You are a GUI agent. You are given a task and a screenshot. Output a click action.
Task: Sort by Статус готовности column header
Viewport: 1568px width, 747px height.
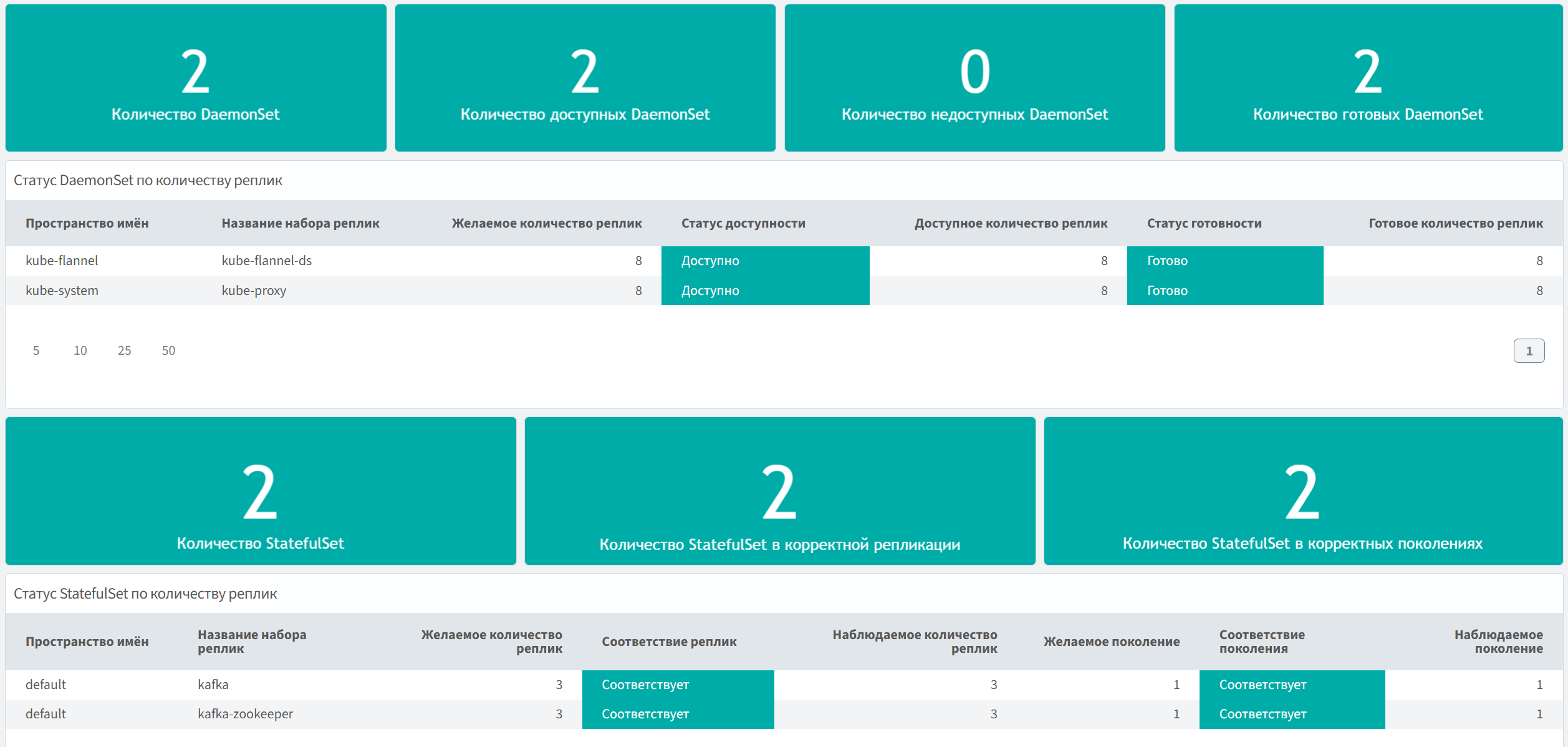[1204, 223]
